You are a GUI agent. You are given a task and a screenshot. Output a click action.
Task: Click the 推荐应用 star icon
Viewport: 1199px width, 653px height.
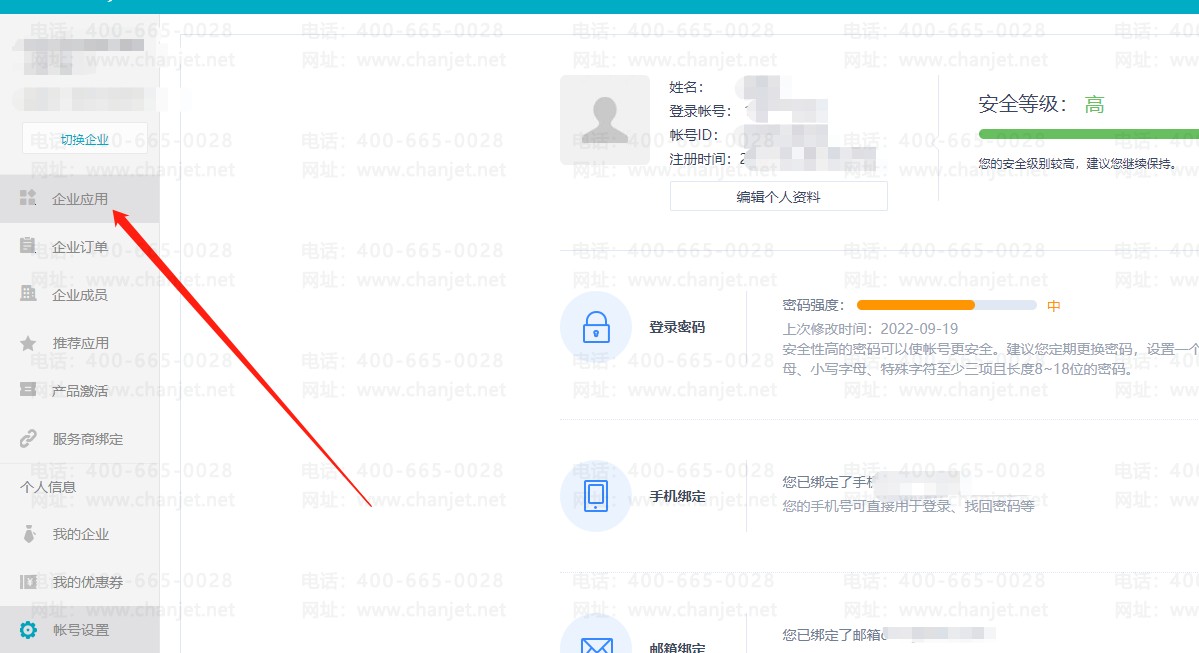[x=28, y=343]
